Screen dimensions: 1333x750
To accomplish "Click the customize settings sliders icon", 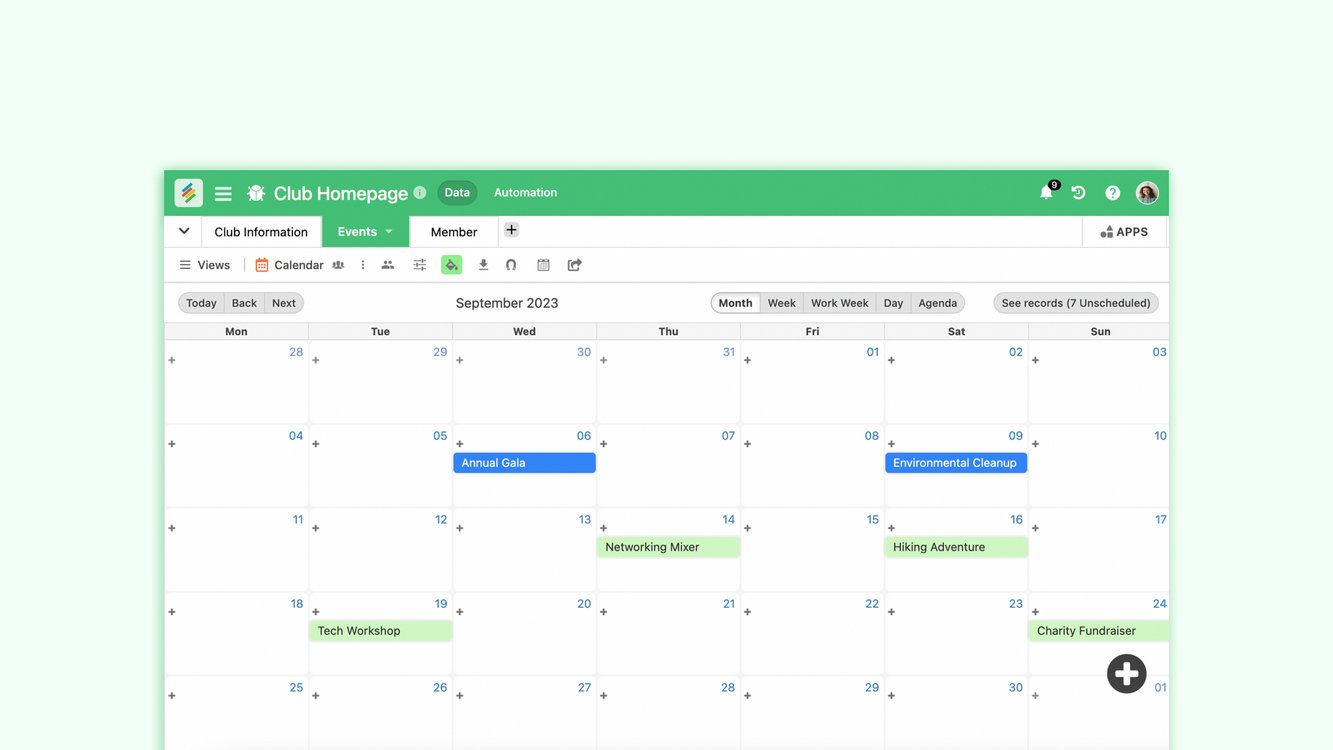I will [420, 265].
